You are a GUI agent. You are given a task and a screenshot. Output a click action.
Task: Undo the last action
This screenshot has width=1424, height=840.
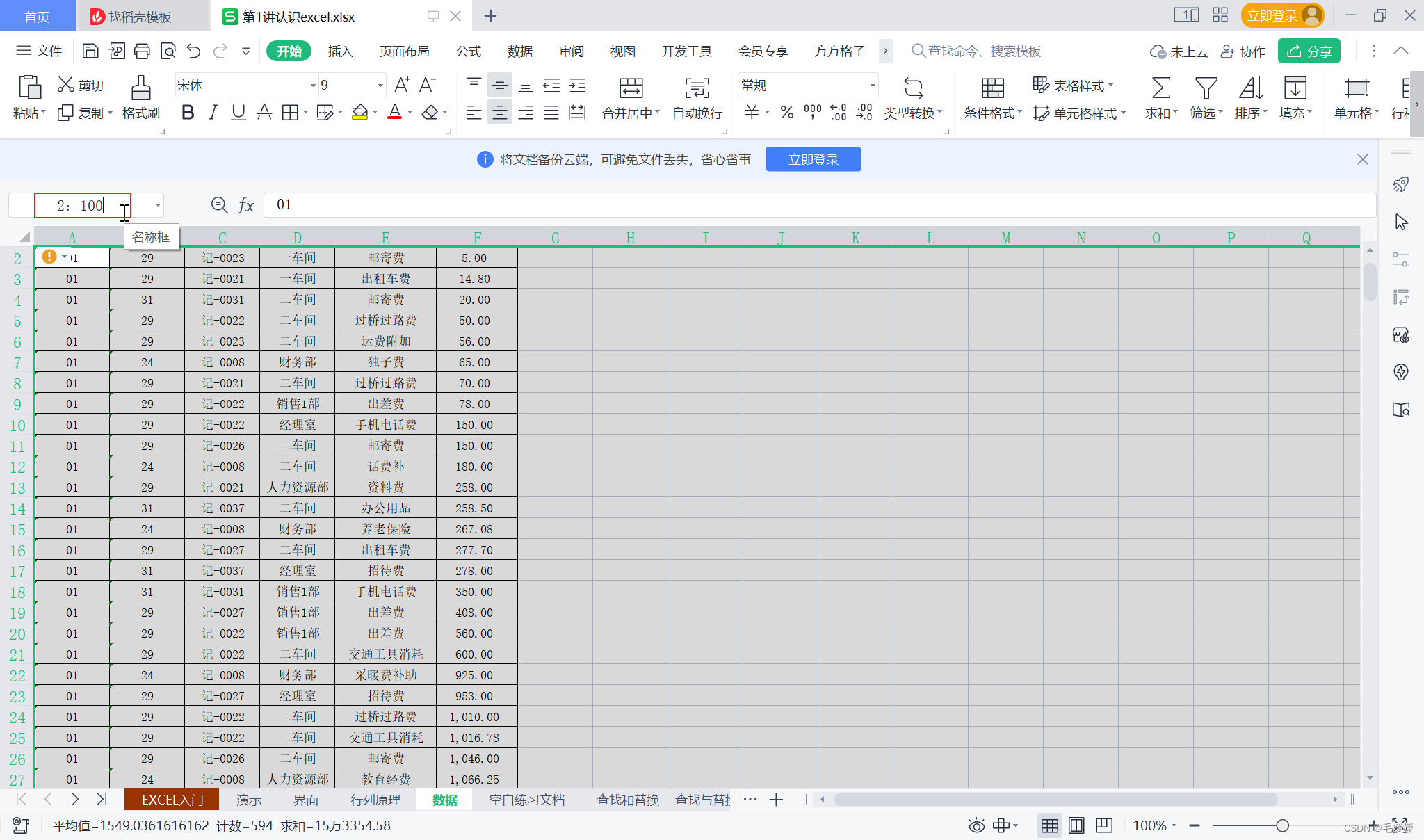point(194,51)
